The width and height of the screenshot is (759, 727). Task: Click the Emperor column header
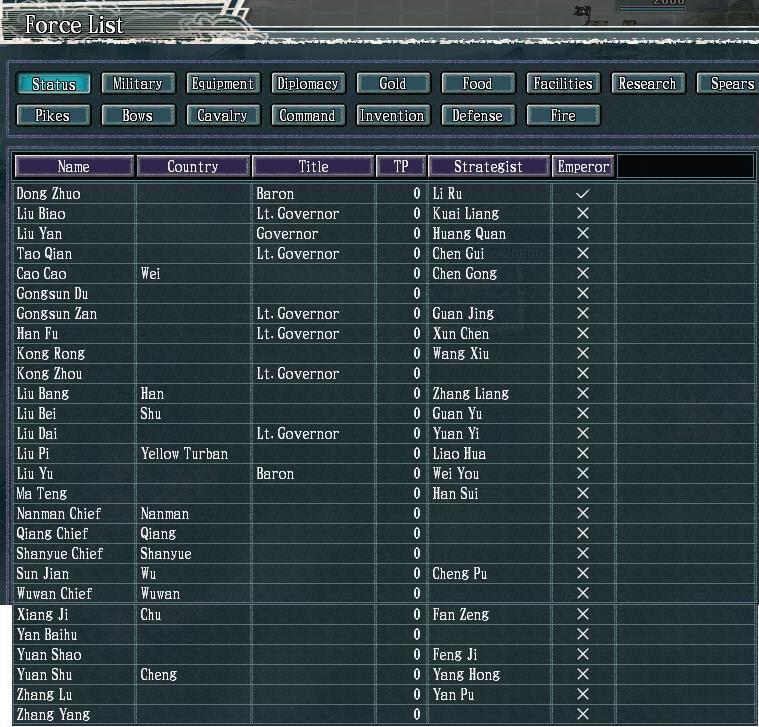click(x=583, y=167)
